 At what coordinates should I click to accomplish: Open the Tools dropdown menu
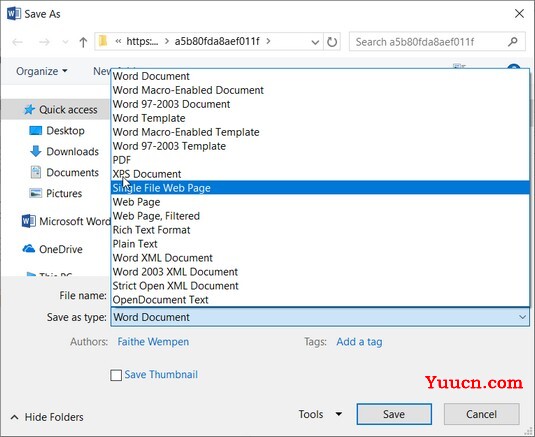coord(320,414)
